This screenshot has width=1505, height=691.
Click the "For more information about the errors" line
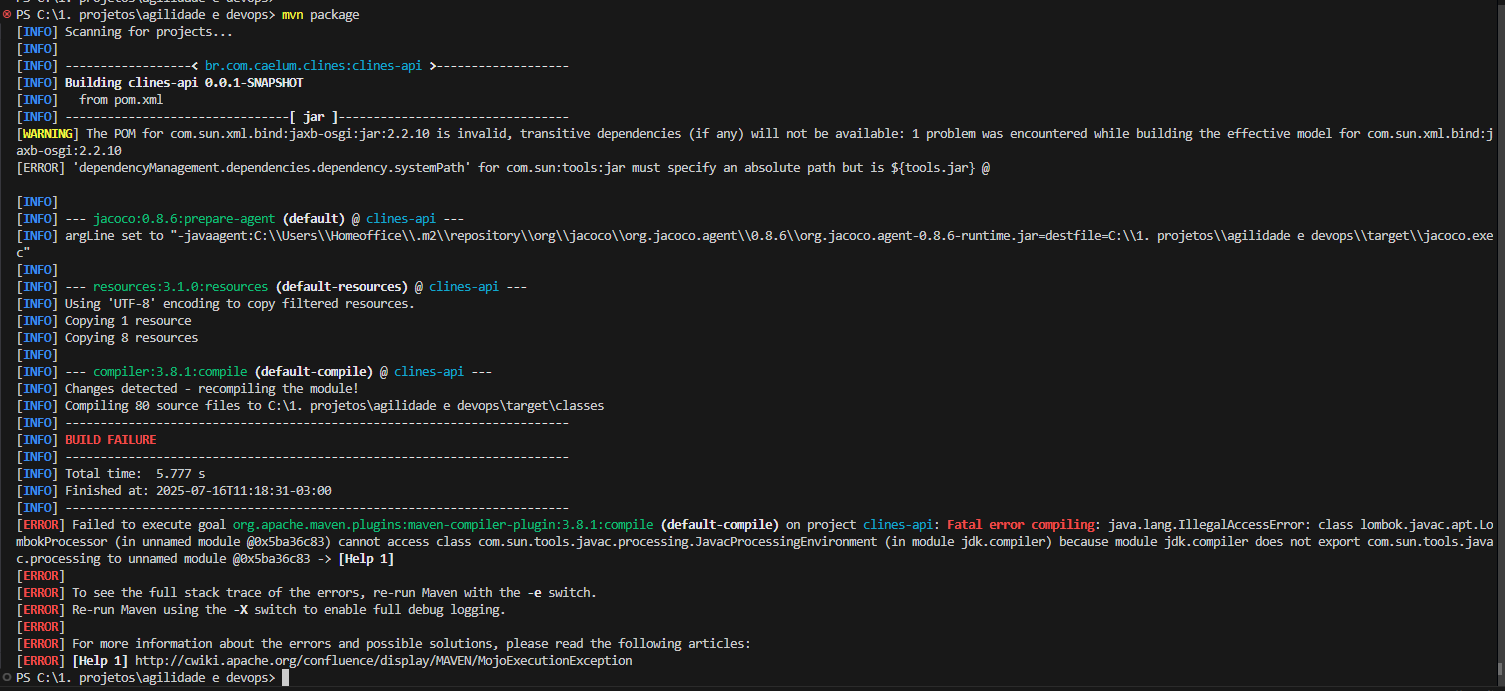[412, 644]
